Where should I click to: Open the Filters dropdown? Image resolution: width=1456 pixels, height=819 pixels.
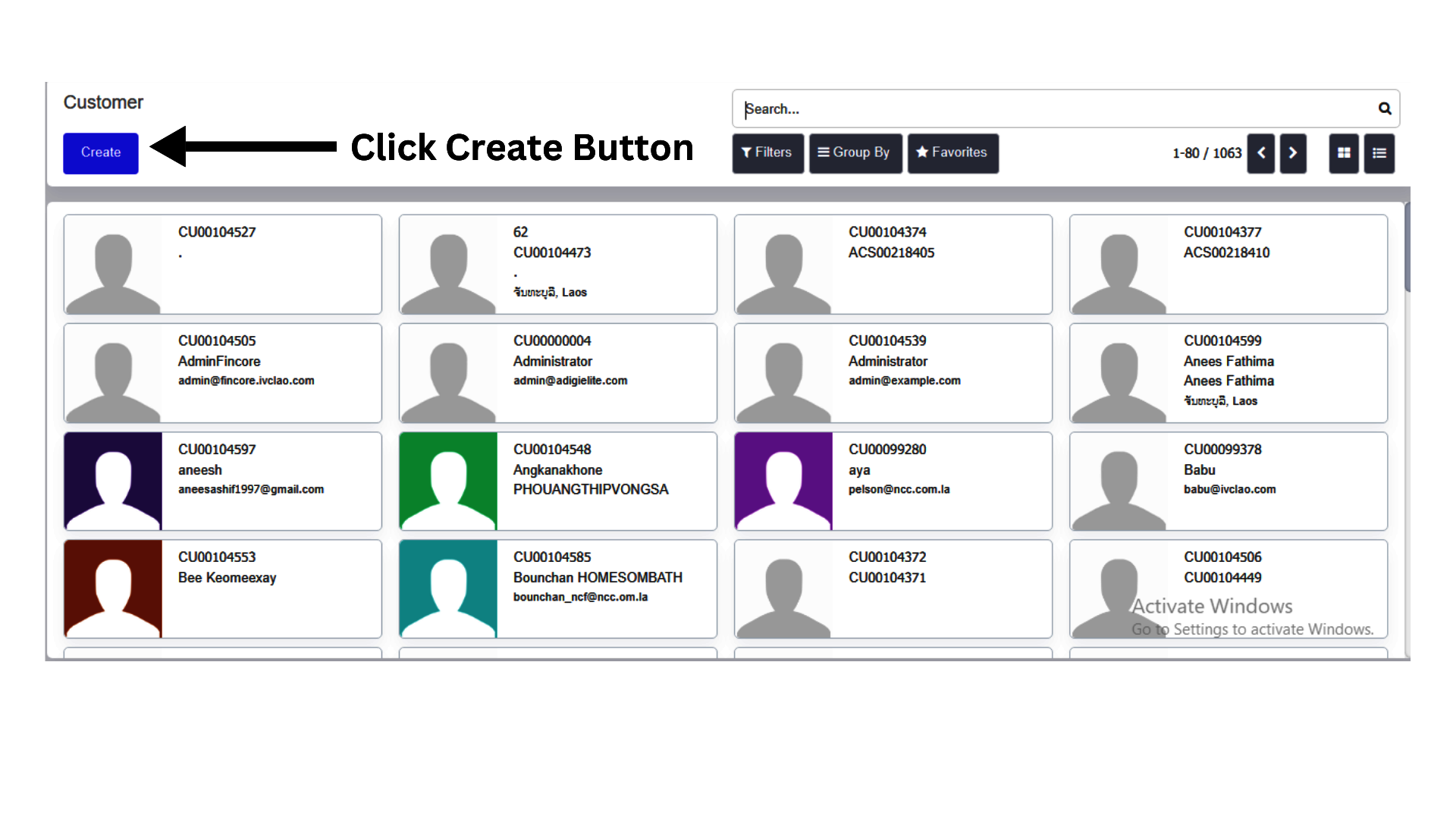pyautogui.click(x=767, y=152)
